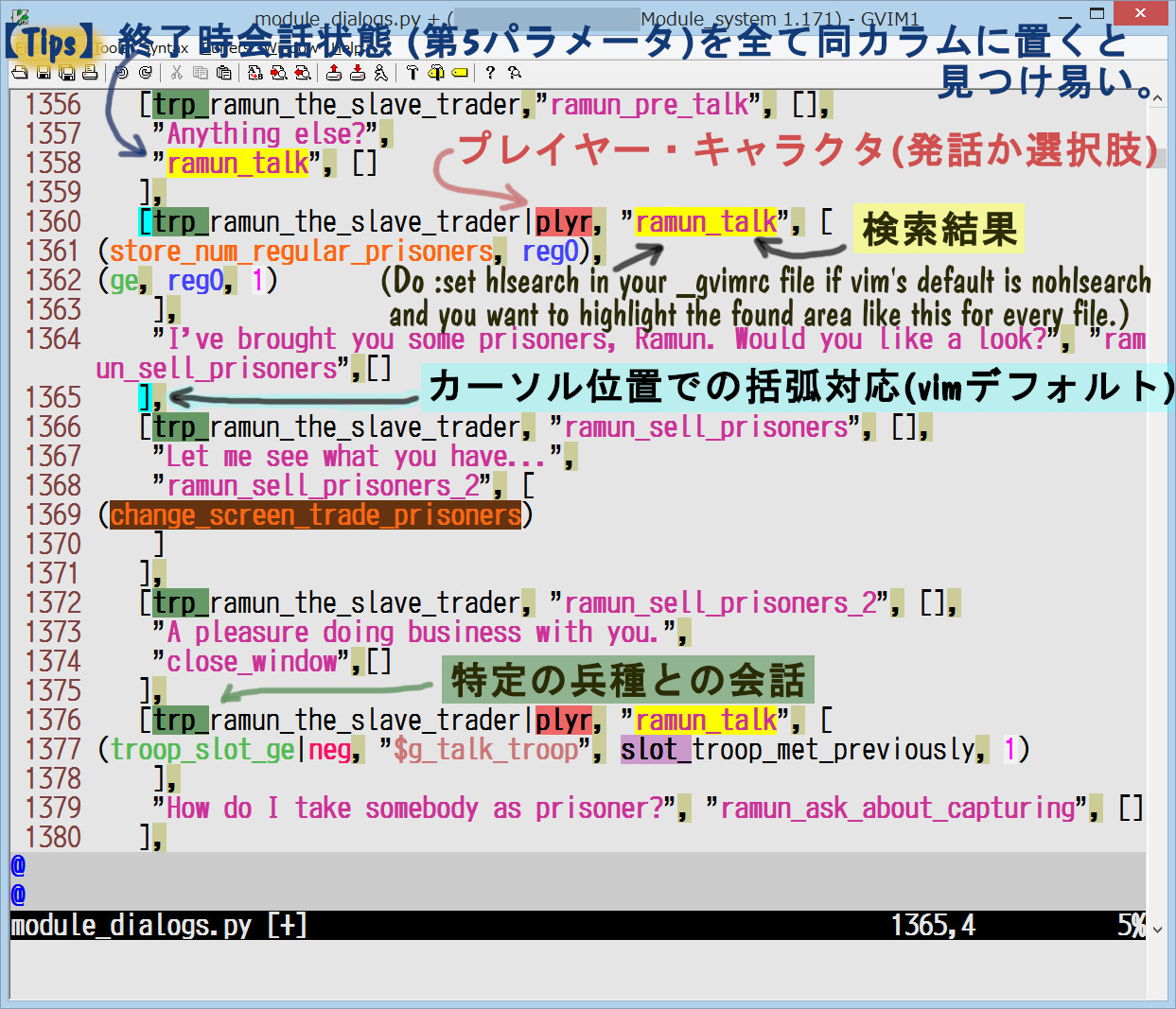Click the Save Session toolbar icon
The height and width of the screenshot is (1009, 1176).
tap(358, 73)
